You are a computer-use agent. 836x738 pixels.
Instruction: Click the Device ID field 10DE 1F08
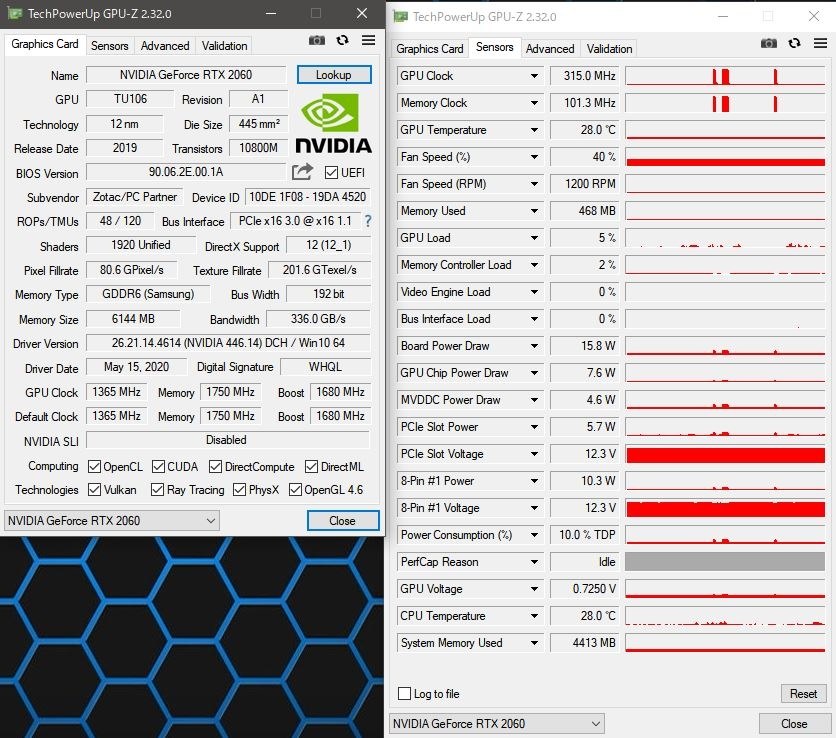coord(308,197)
